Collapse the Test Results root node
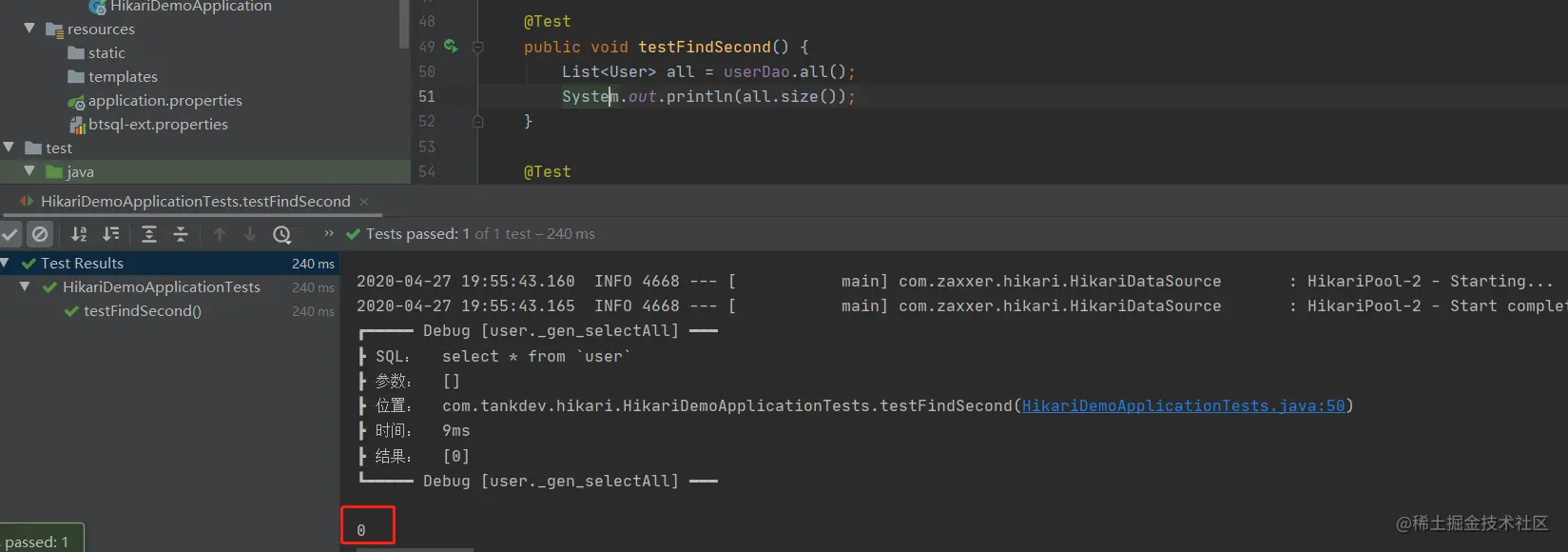The image size is (1568, 552). 6,263
